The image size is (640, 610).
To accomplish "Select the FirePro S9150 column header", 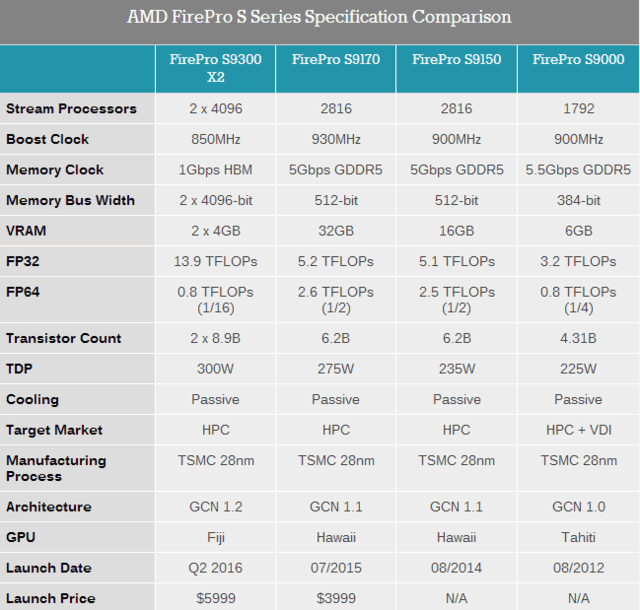I will point(456,60).
